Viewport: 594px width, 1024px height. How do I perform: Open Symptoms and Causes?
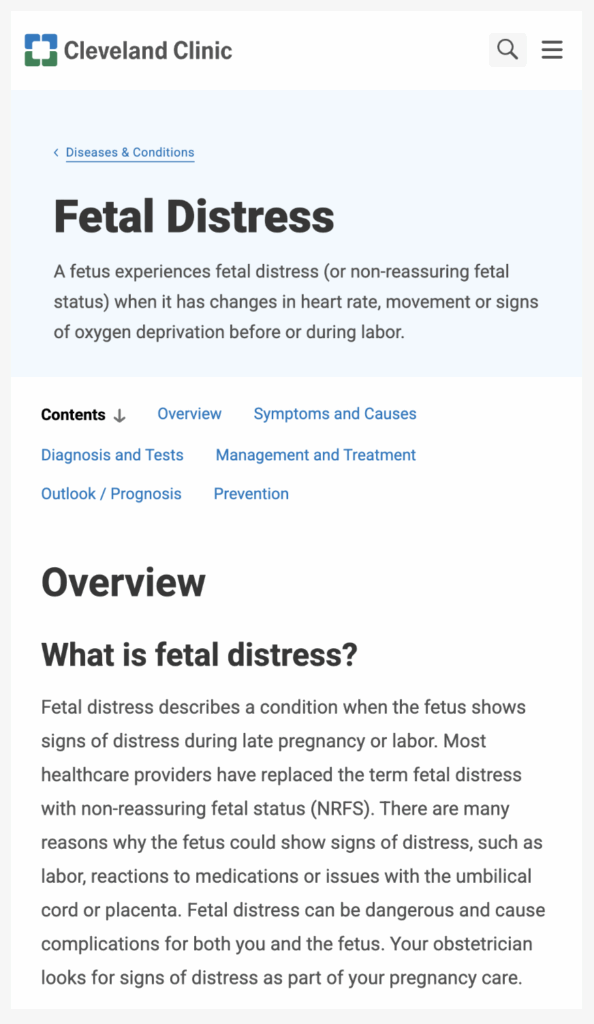[334, 413]
